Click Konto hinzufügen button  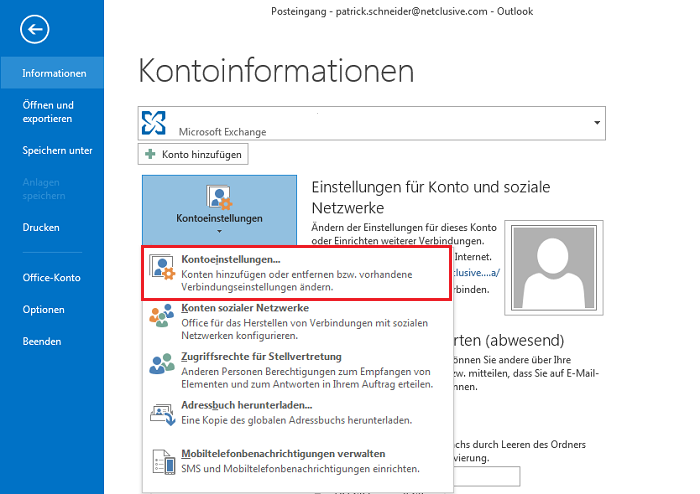(193, 154)
